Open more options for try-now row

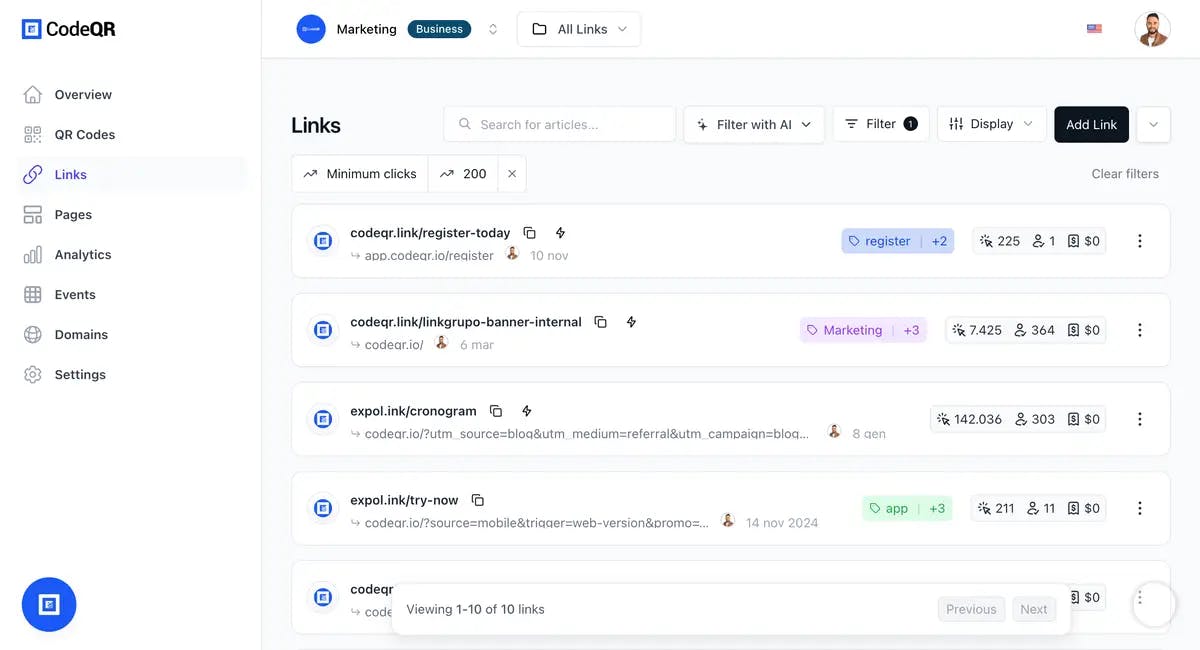point(1139,508)
